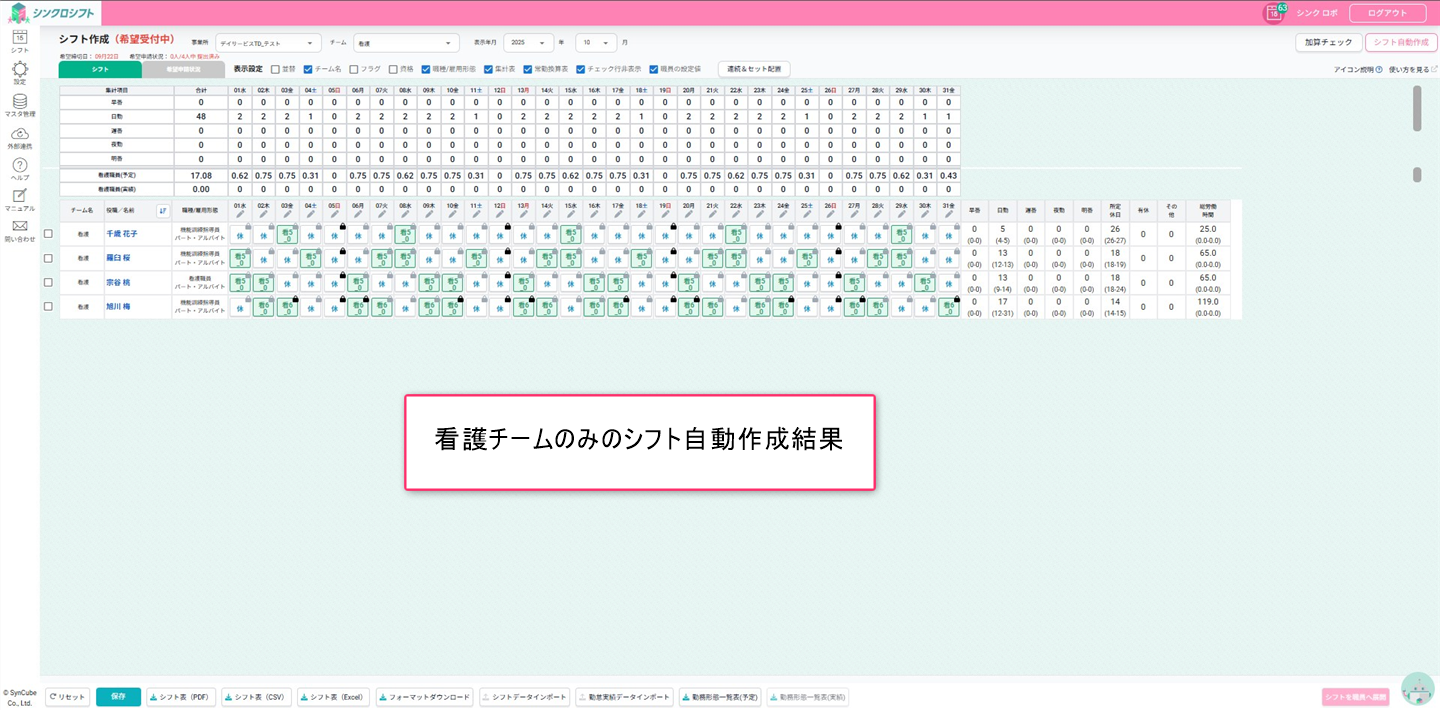Open マスタ管理 database icon
Image resolution: width=1440 pixels, height=710 pixels.
click(x=19, y=102)
